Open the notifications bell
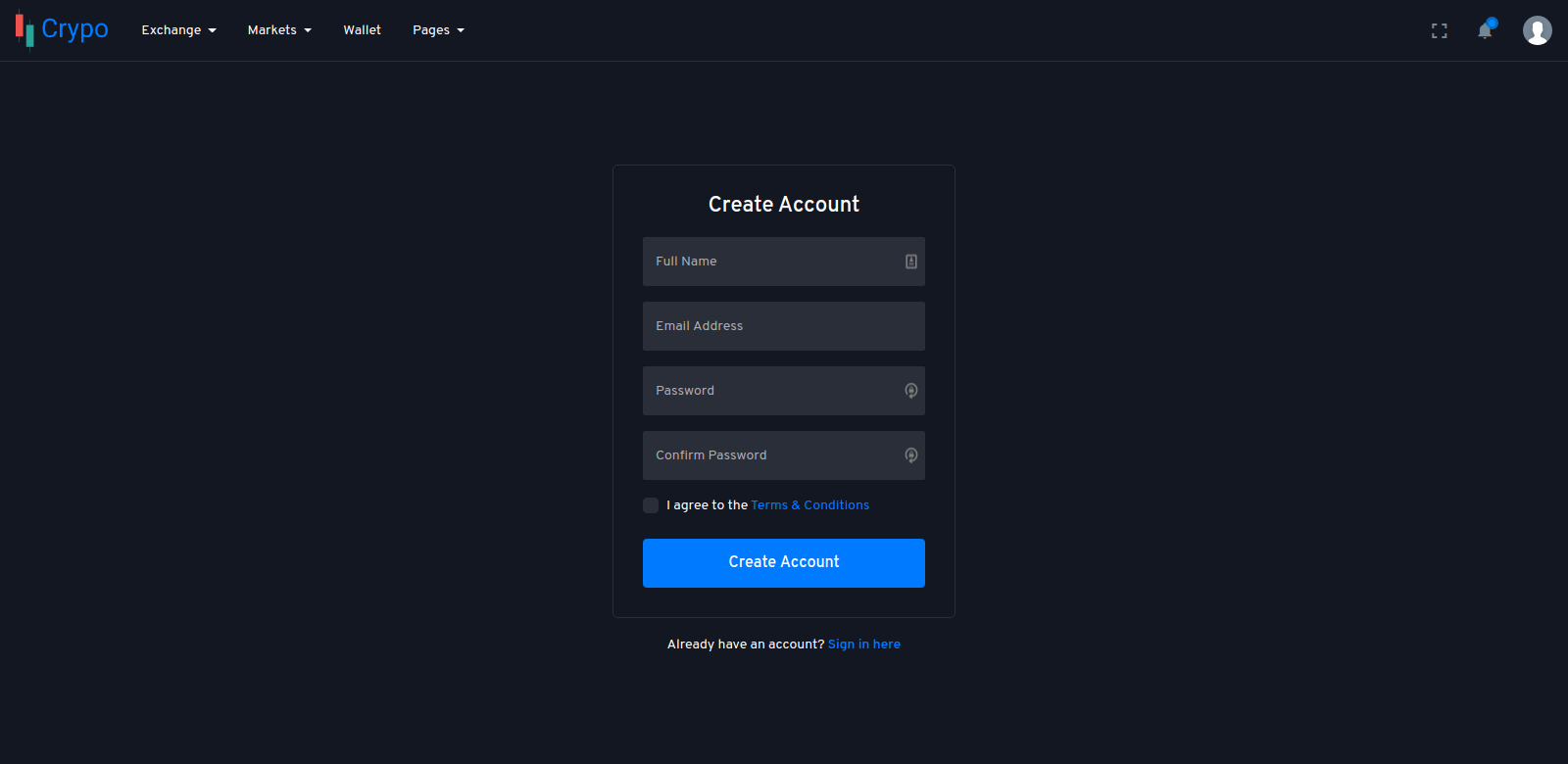Viewport: 1568px width, 764px height. click(1485, 31)
